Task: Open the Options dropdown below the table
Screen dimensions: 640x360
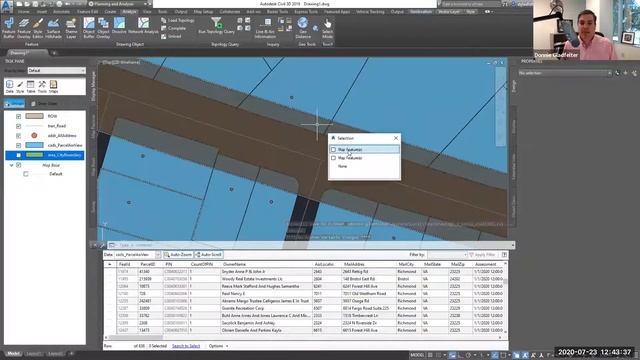Action: (218, 346)
